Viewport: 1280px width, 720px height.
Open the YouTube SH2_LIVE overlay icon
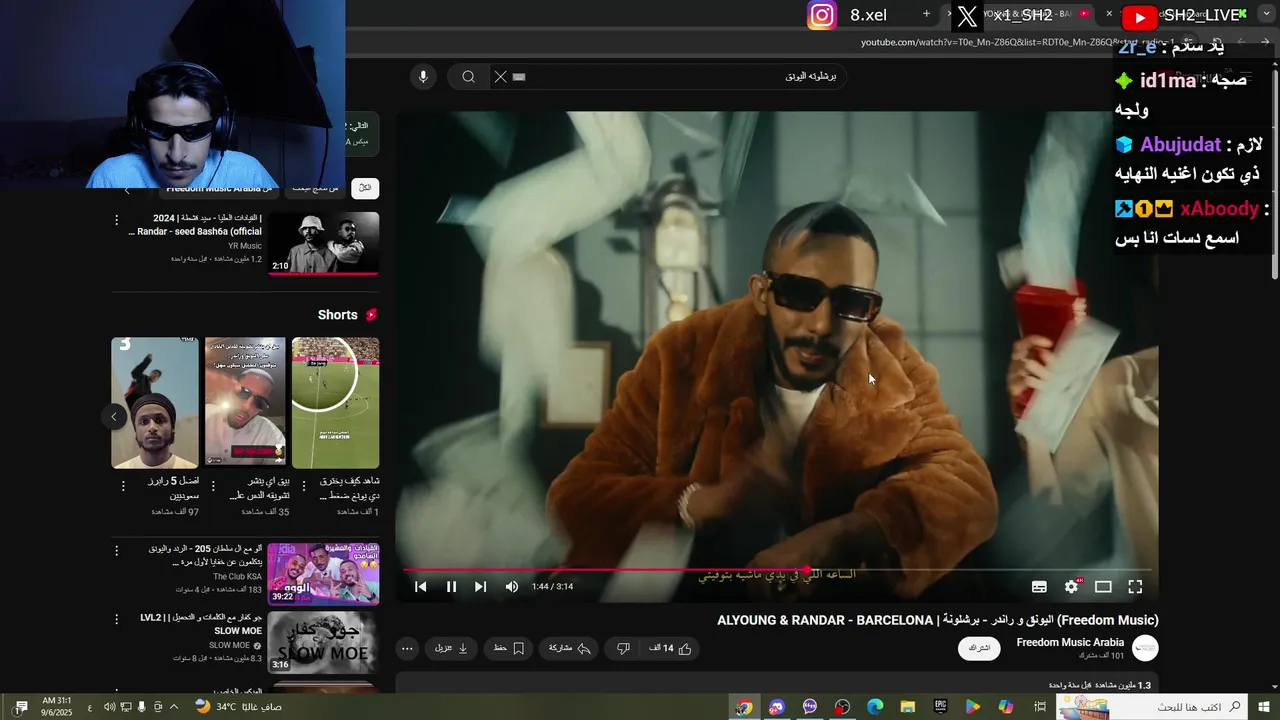[x=1140, y=16]
